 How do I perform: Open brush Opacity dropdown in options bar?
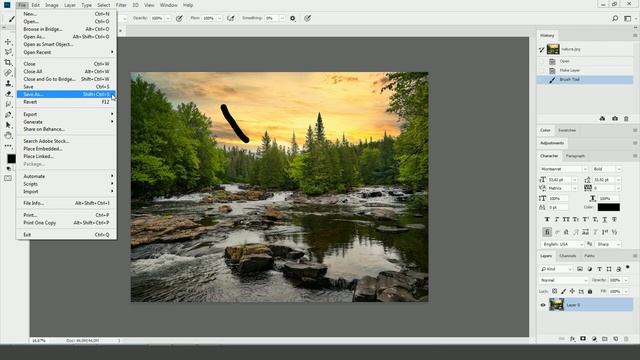tap(168, 18)
